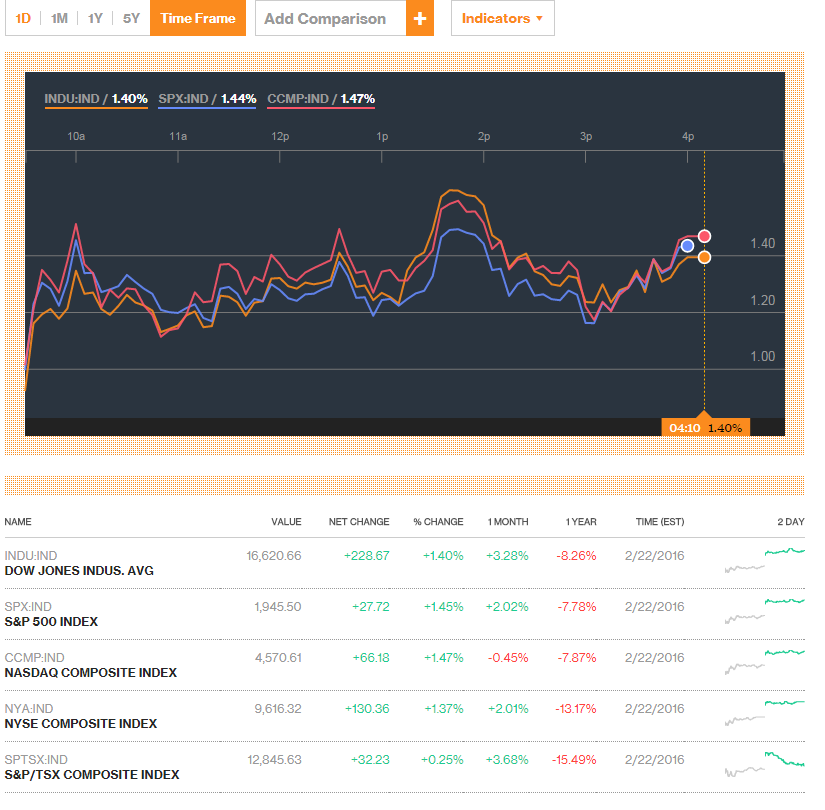825x810 pixels.
Task: Select the 5Y time range tab
Action: [131, 18]
